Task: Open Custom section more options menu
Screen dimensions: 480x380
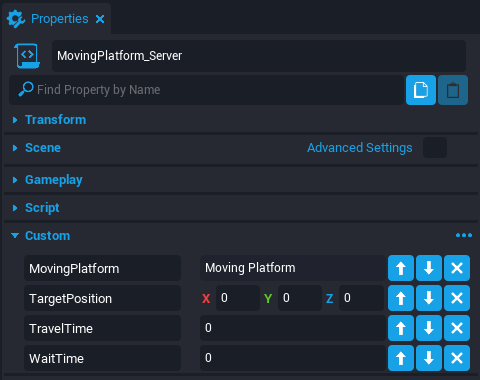Action: point(464,235)
